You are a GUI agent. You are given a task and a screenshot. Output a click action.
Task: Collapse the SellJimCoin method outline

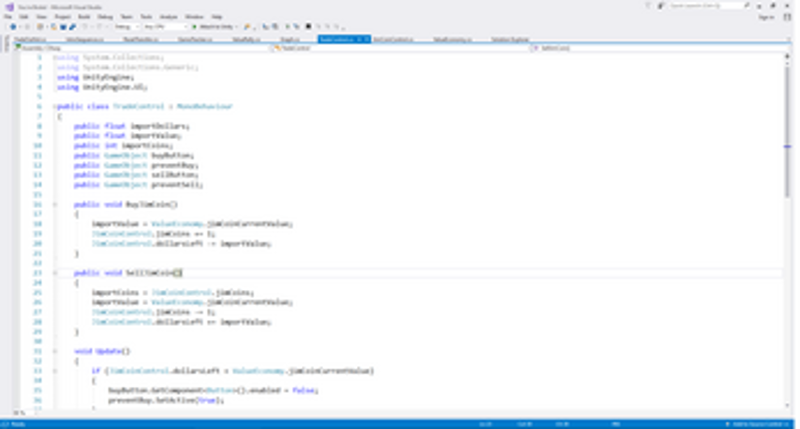pyautogui.click(x=55, y=273)
